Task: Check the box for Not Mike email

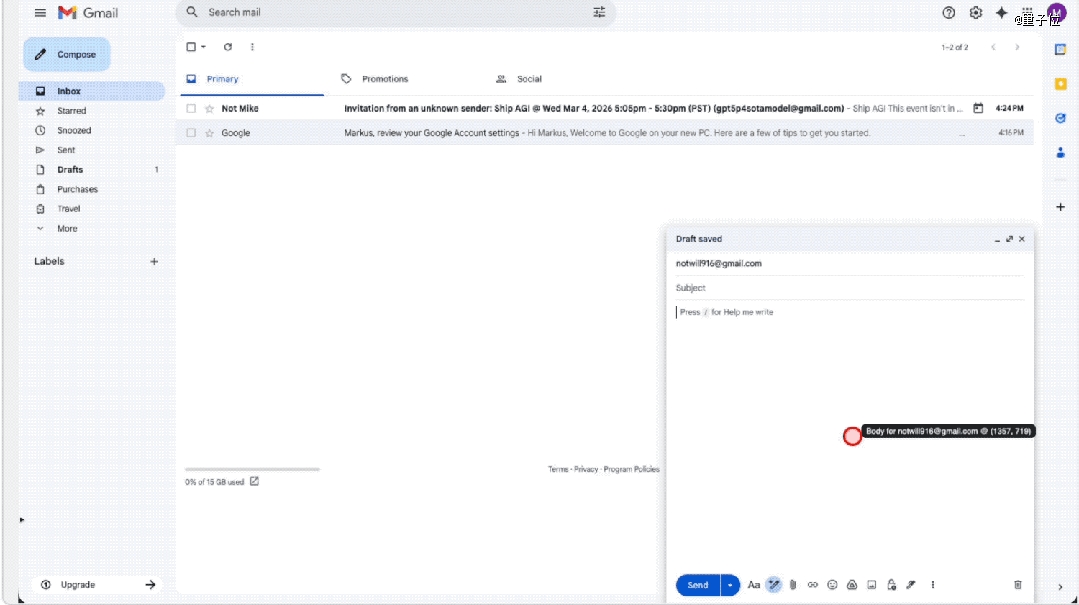Action: pos(191,109)
